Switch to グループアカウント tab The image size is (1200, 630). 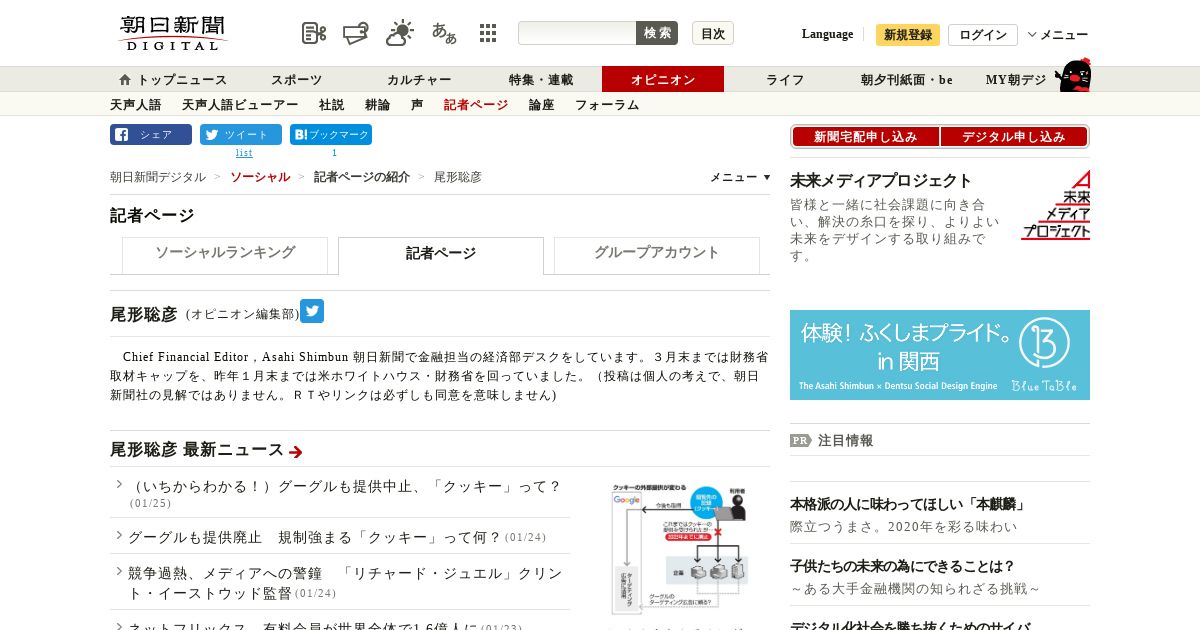pos(657,254)
